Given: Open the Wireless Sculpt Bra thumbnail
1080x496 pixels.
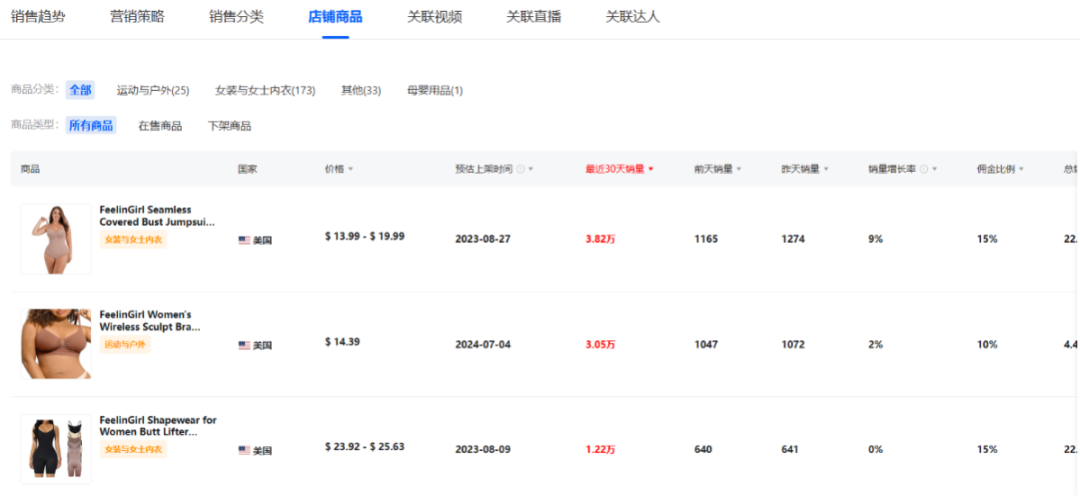Looking at the screenshot, I should [56, 344].
